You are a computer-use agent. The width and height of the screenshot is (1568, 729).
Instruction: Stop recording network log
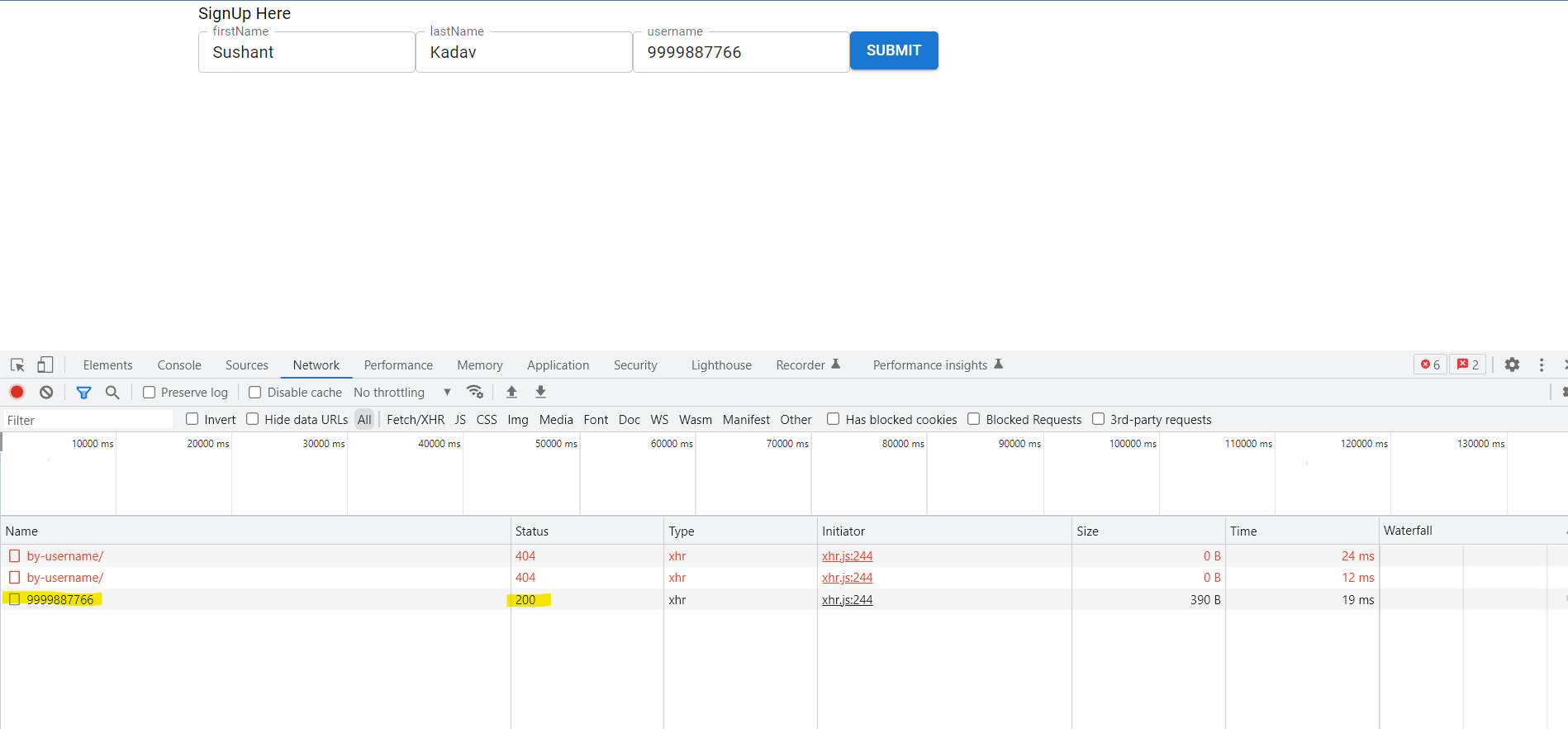pyautogui.click(x=17, y=392)
